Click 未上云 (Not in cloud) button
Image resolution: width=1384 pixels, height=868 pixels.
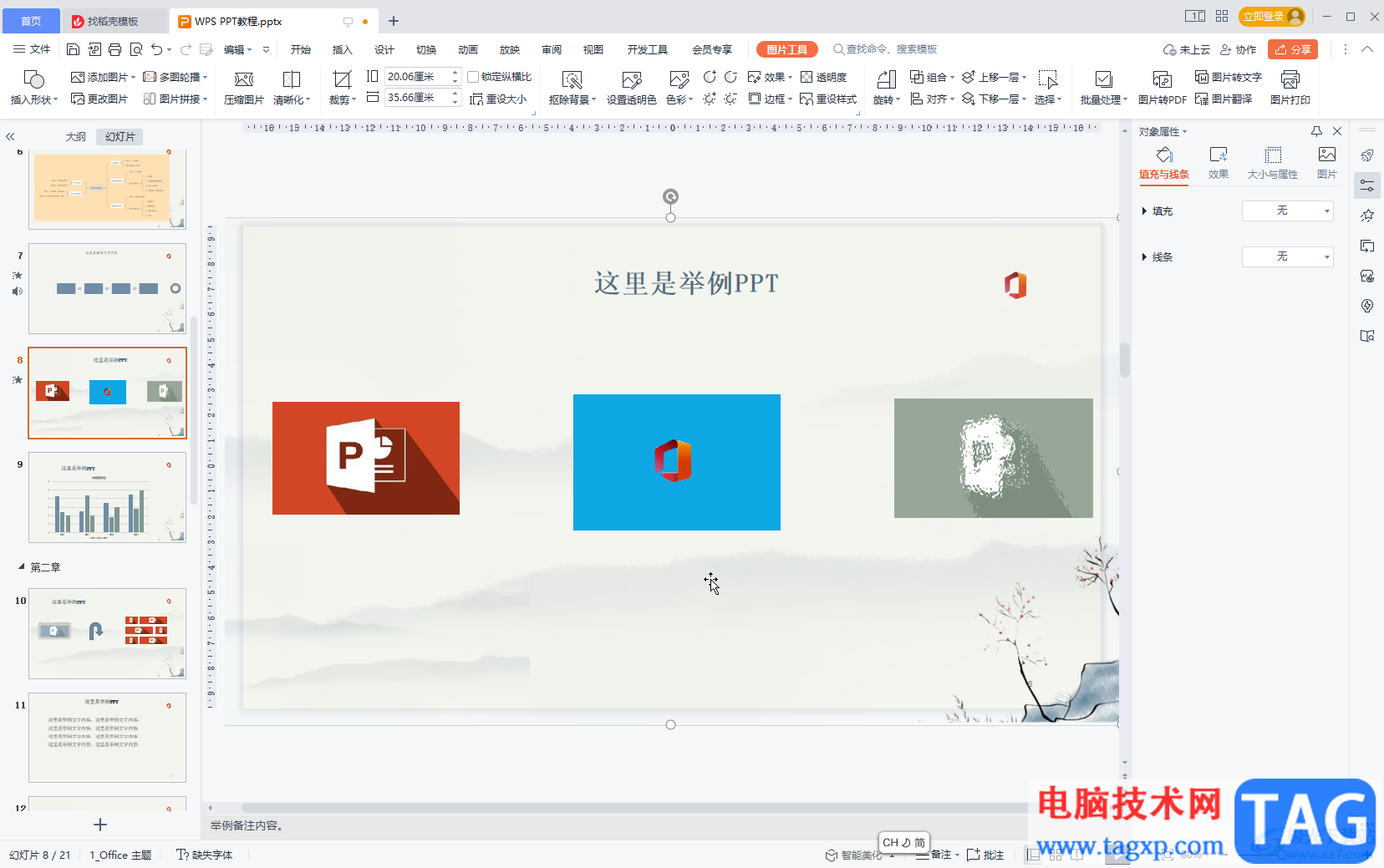pyautogui.click(x=1187, y=49)
